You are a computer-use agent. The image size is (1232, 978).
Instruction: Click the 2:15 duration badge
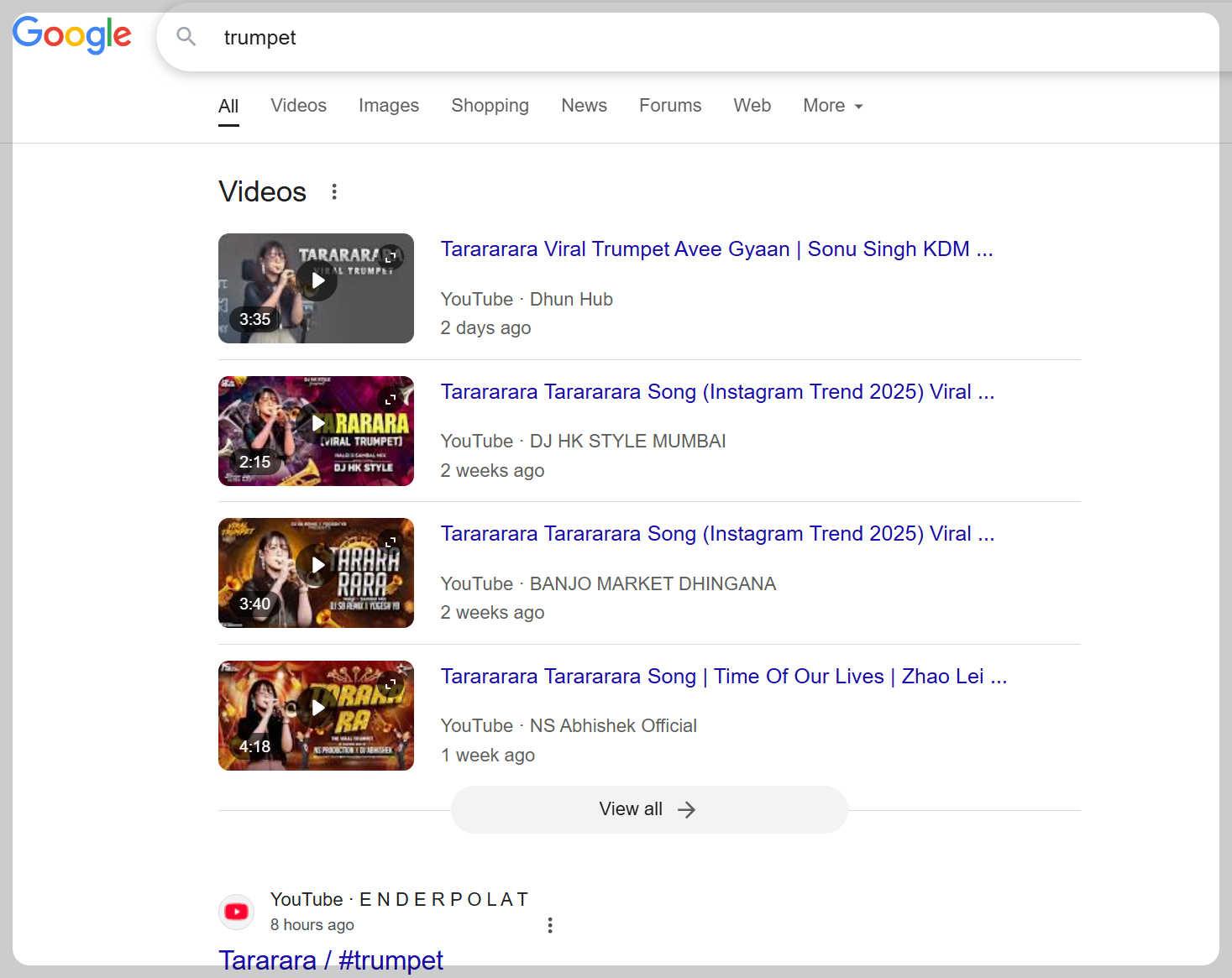coord(254,462)
